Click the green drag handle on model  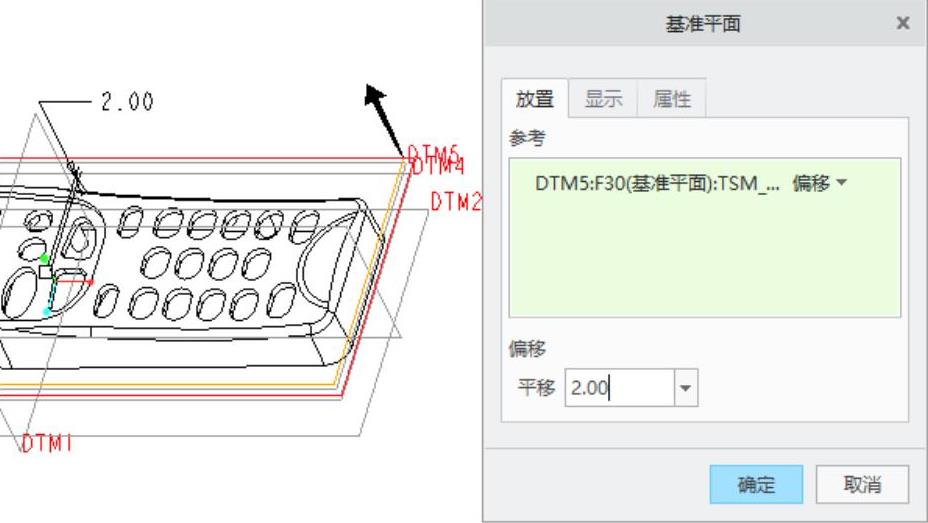[44, 259]
